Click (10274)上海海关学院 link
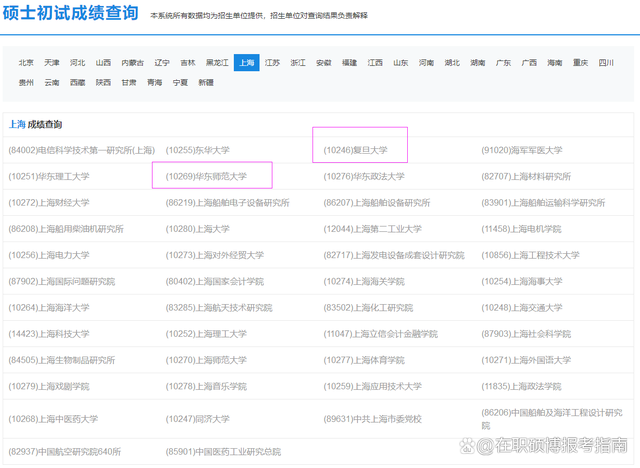This screenshot has height=468, width=640. point(364,282)
